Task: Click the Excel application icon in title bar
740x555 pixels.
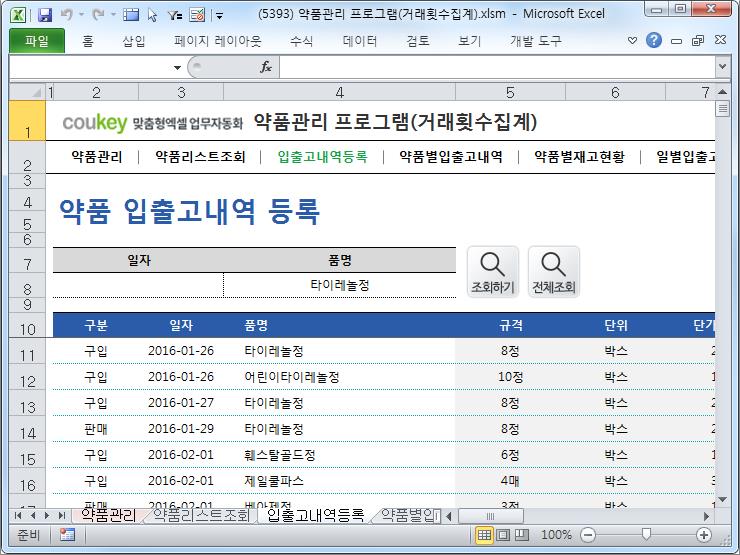Action: (18, 15)
